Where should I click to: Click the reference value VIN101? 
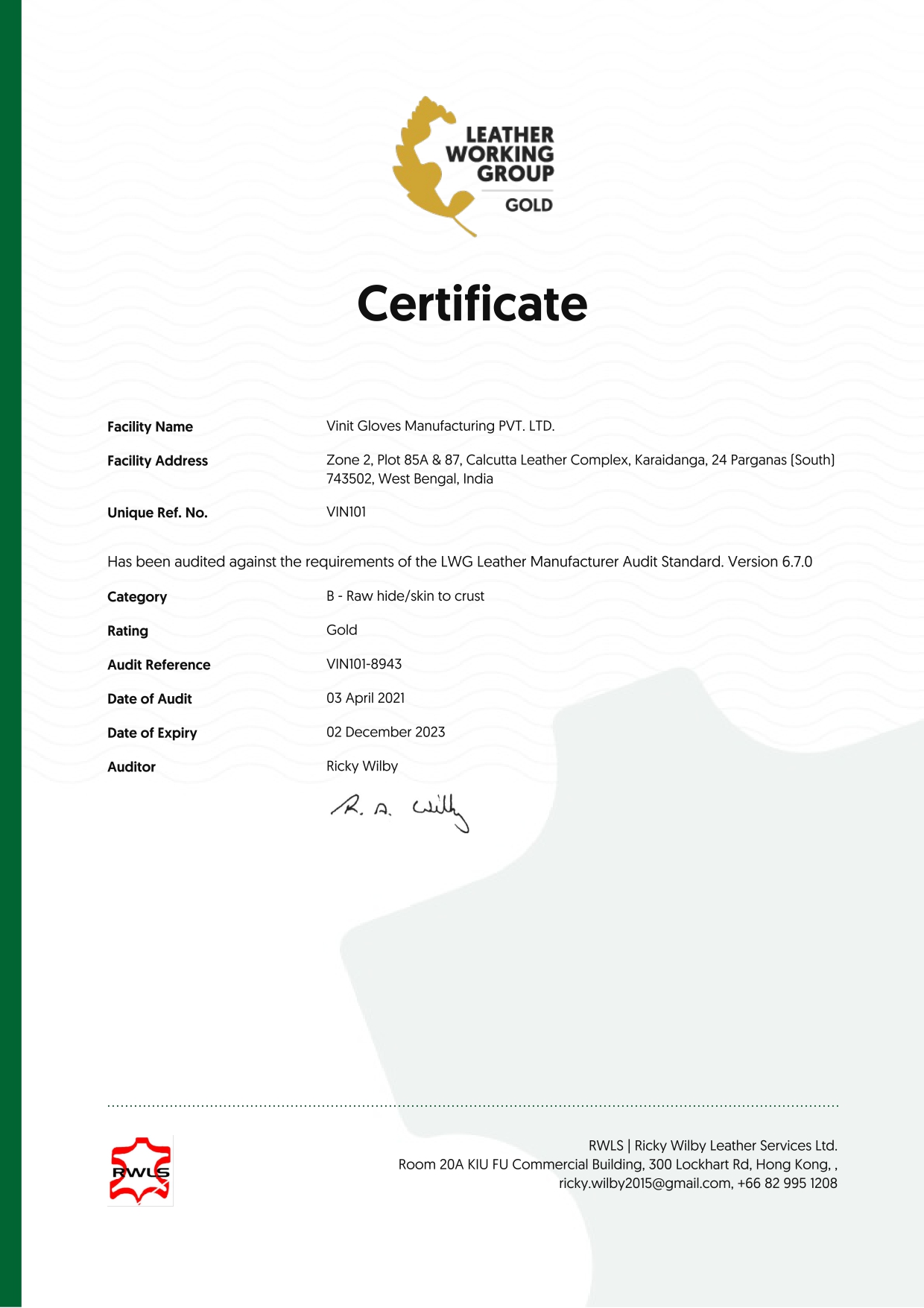coord(346,512)
